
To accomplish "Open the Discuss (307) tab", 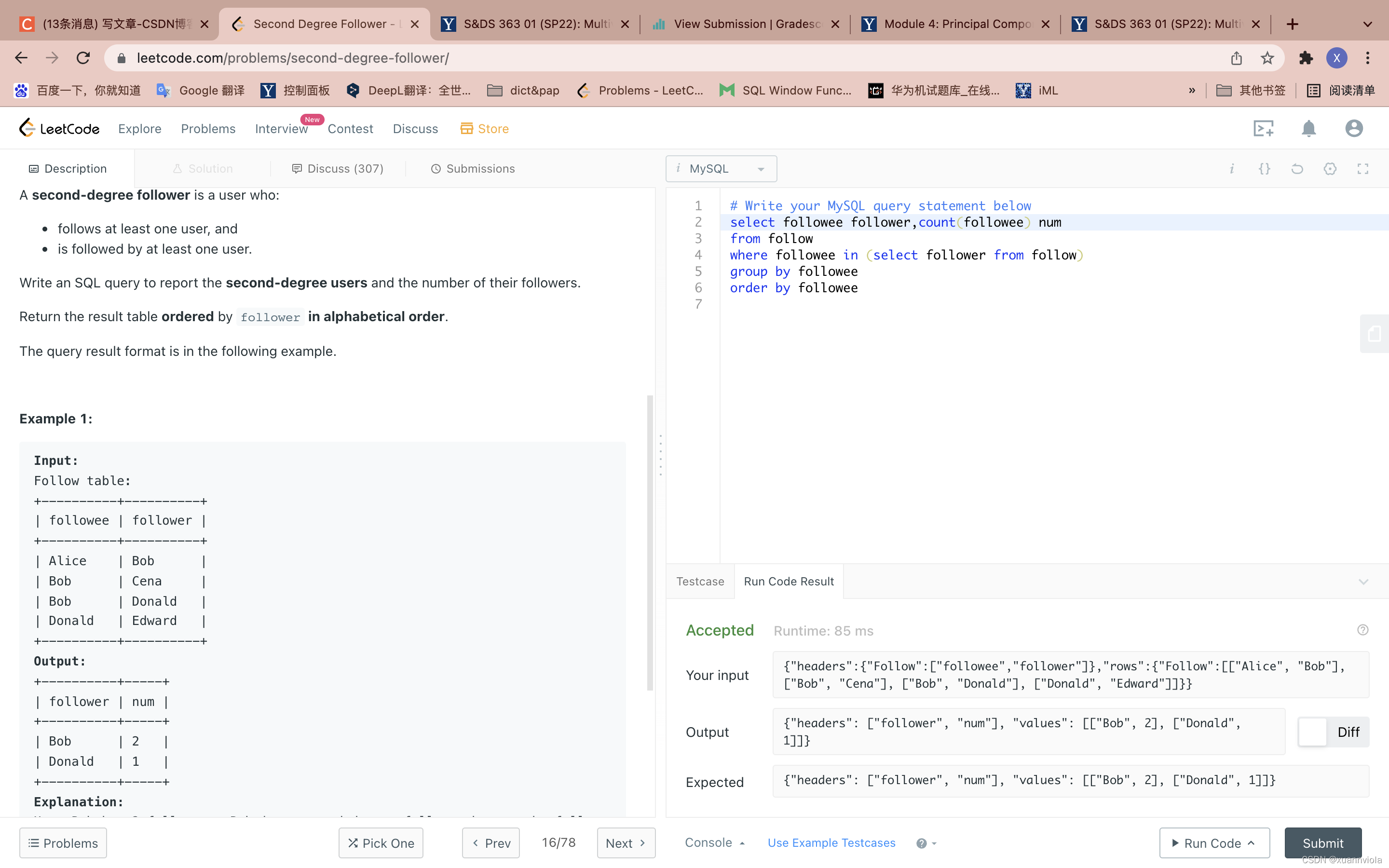I will click(x=338, y=168).
